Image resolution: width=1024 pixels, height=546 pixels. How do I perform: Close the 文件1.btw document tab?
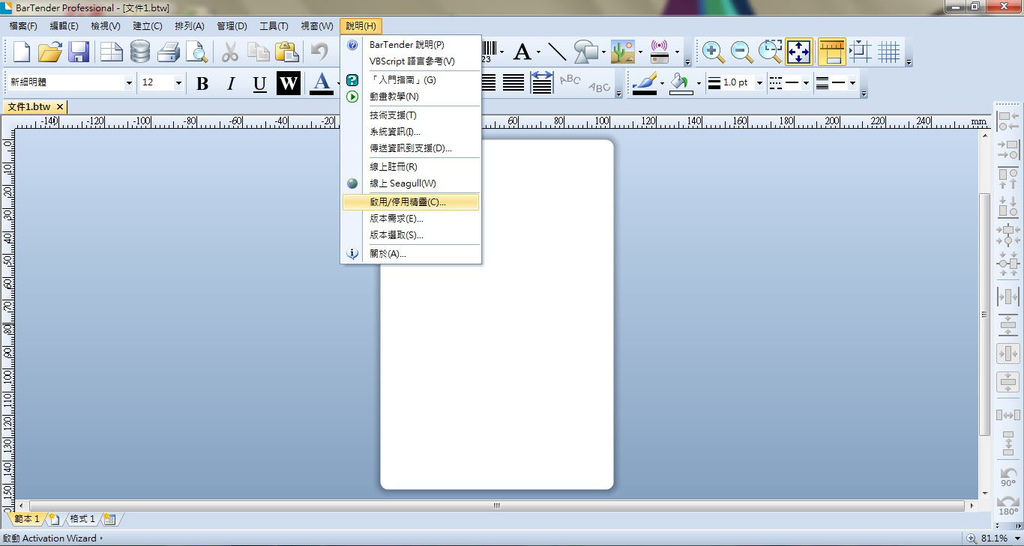(59, 106)
